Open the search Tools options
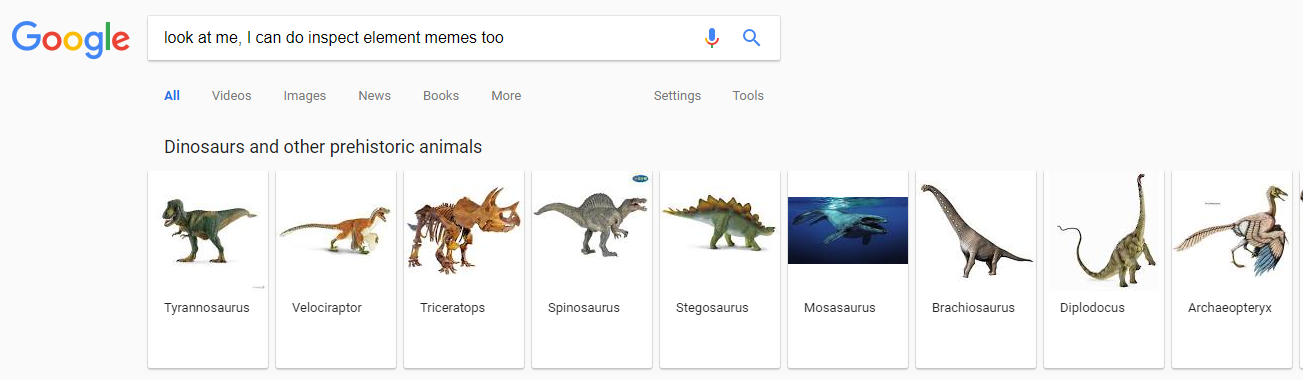This screenshot has width=1303, height=380. click(x=748, y=96)
